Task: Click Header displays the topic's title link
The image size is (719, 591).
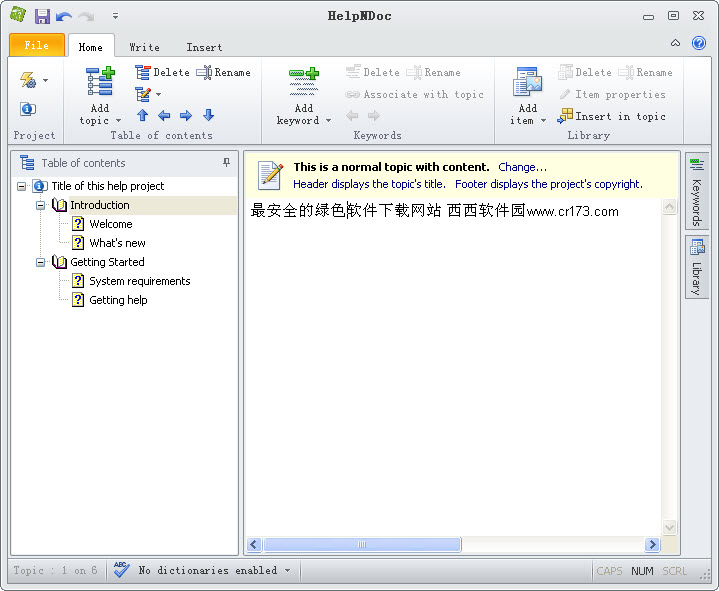Action: point(369,184)
